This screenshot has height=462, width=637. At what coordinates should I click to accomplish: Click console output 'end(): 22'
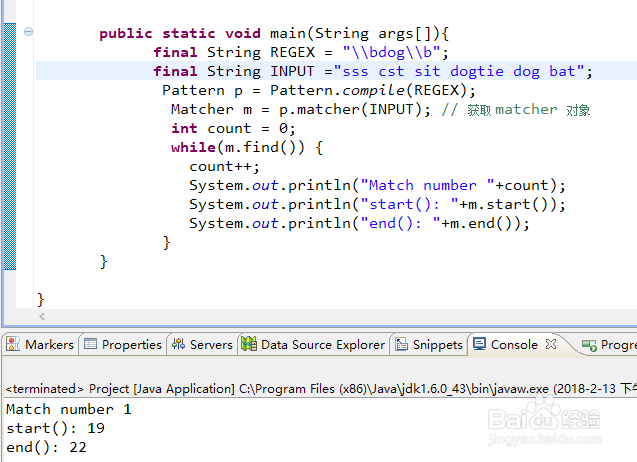[46, 447]
